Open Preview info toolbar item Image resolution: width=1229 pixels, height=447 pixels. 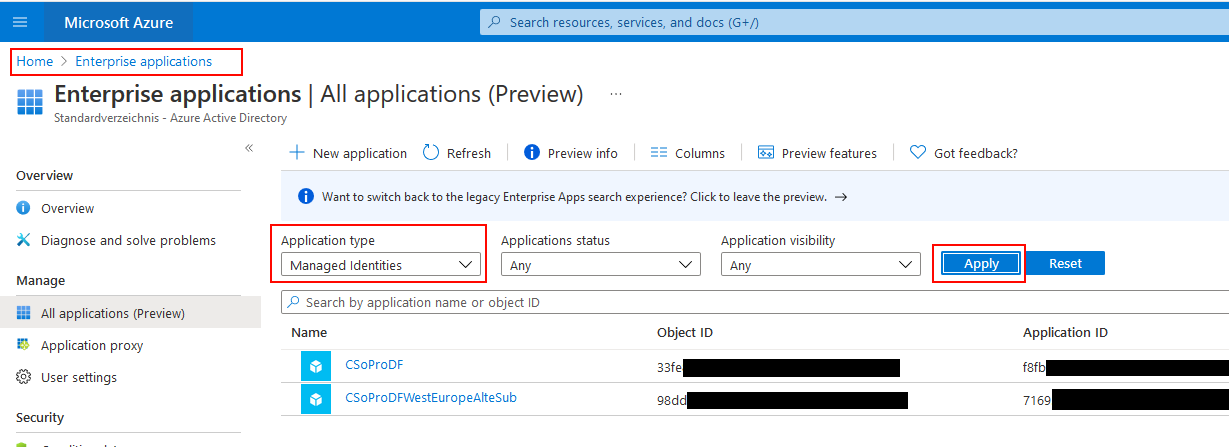tap(583, 153)
